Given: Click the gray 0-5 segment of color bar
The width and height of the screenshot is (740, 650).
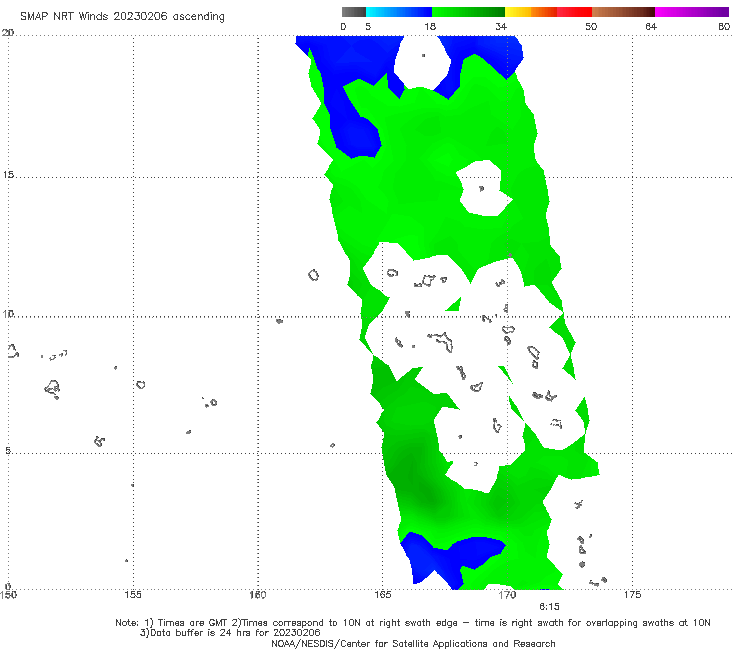Looking at the screenshot, I should point(354,12).
